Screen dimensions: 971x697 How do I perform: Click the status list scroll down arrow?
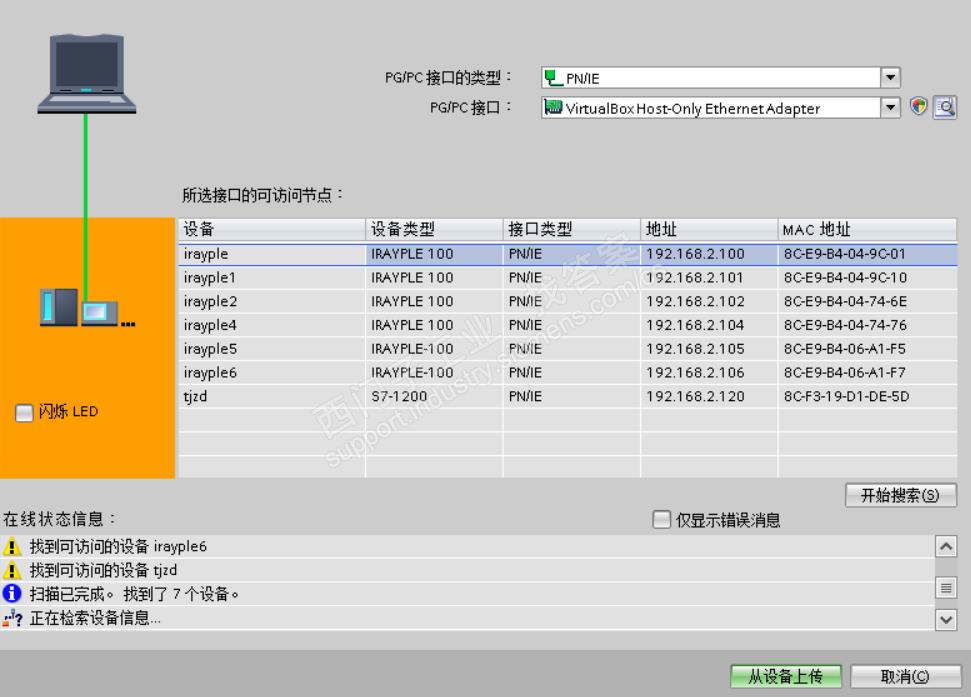pyautogui.click(x=946, y=619)
